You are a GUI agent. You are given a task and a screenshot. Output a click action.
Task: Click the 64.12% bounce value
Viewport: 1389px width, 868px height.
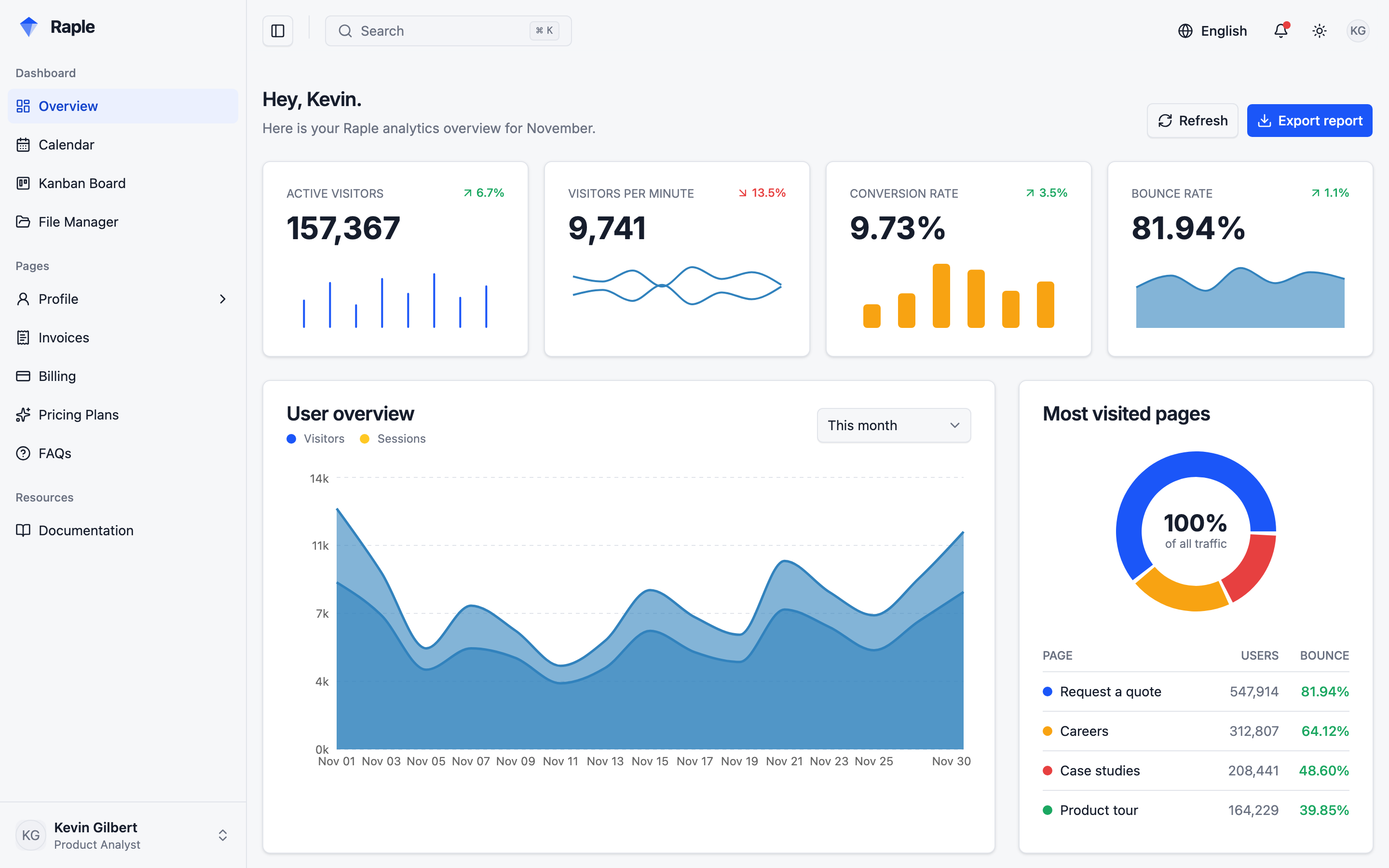click(1325, 732)
